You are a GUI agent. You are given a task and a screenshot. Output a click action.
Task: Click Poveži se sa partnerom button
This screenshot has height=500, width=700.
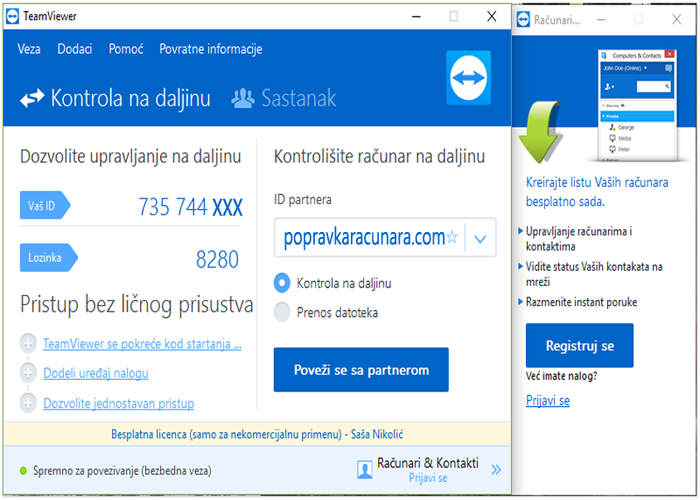click(x=361, y=370)
